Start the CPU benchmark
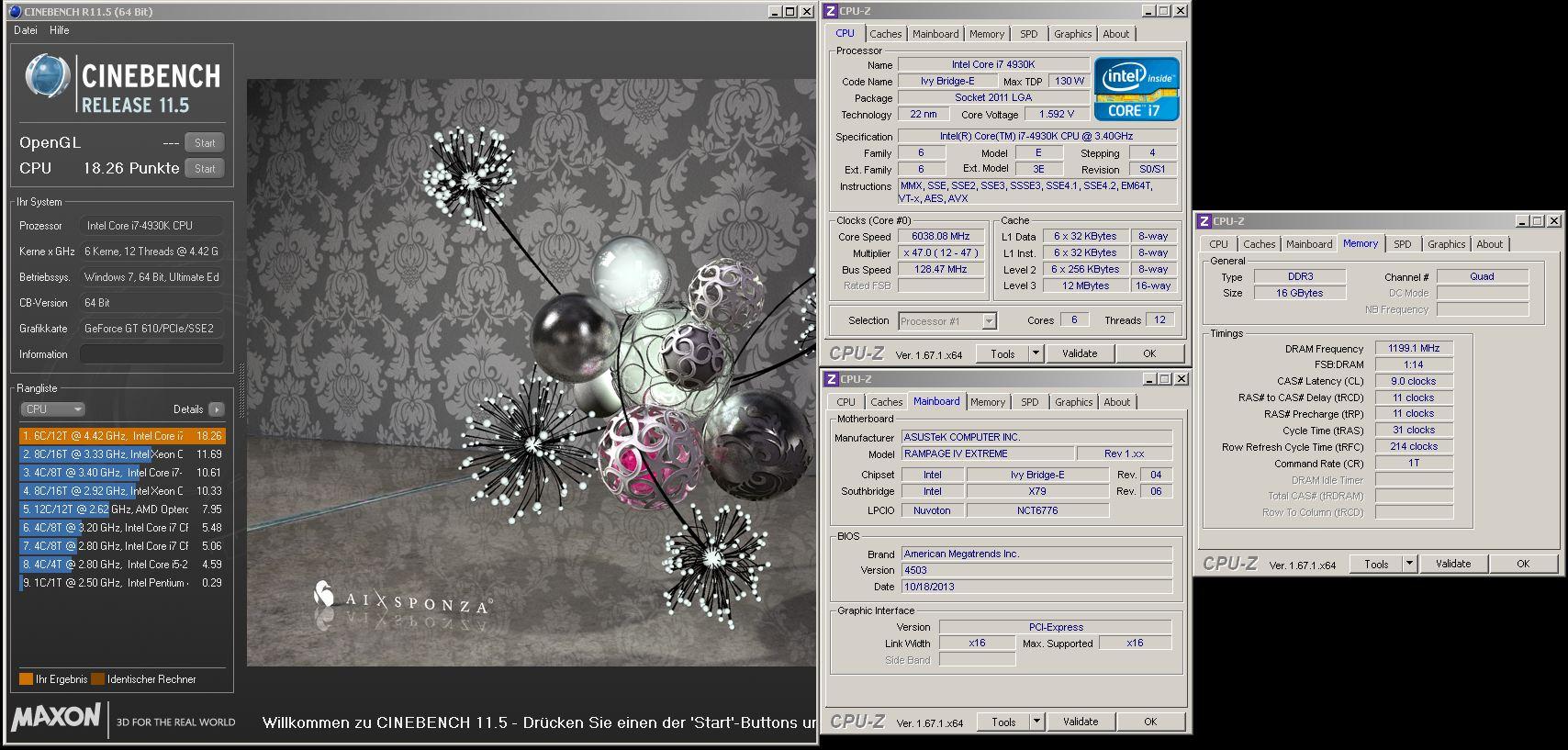The image size is (1568, 750). click(x=205, y=169)
